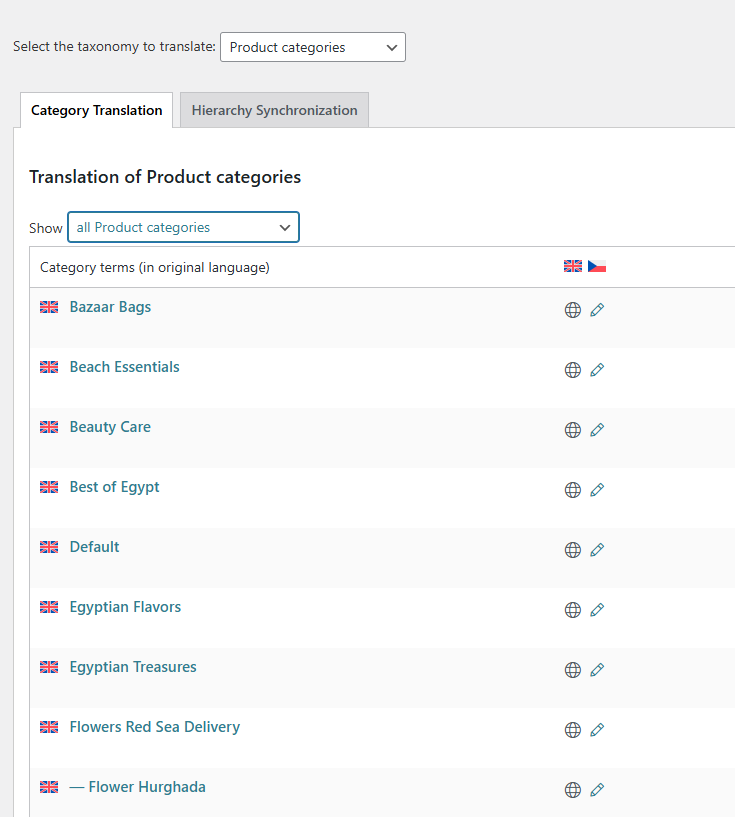Image resolution: width=735 pixels, height=817 pixels.
Task: Click the pencil icon for Egyptian Treasures
Action: click(597, 670)
